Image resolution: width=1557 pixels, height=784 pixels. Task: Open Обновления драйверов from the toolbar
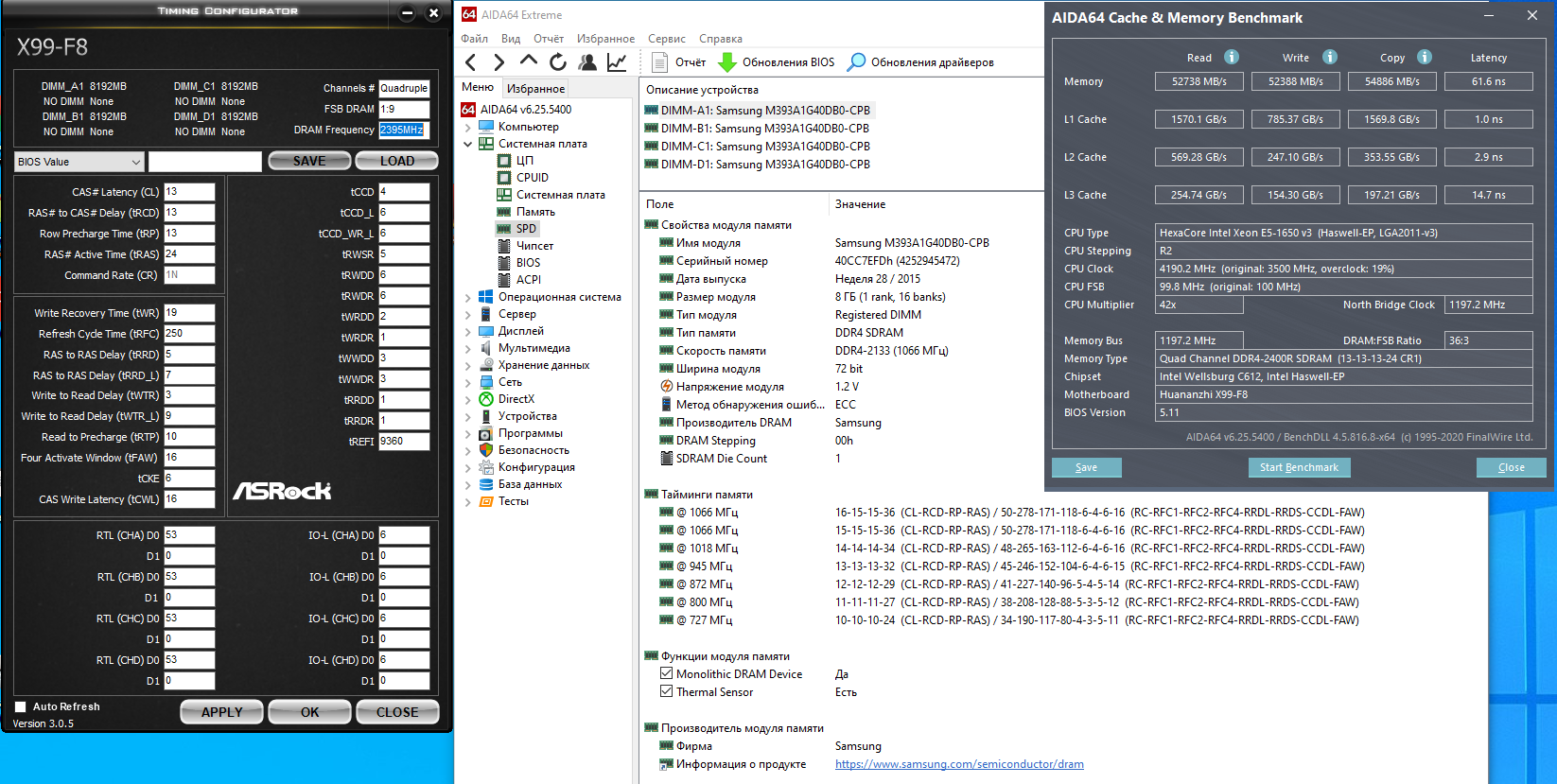[920, 62]
